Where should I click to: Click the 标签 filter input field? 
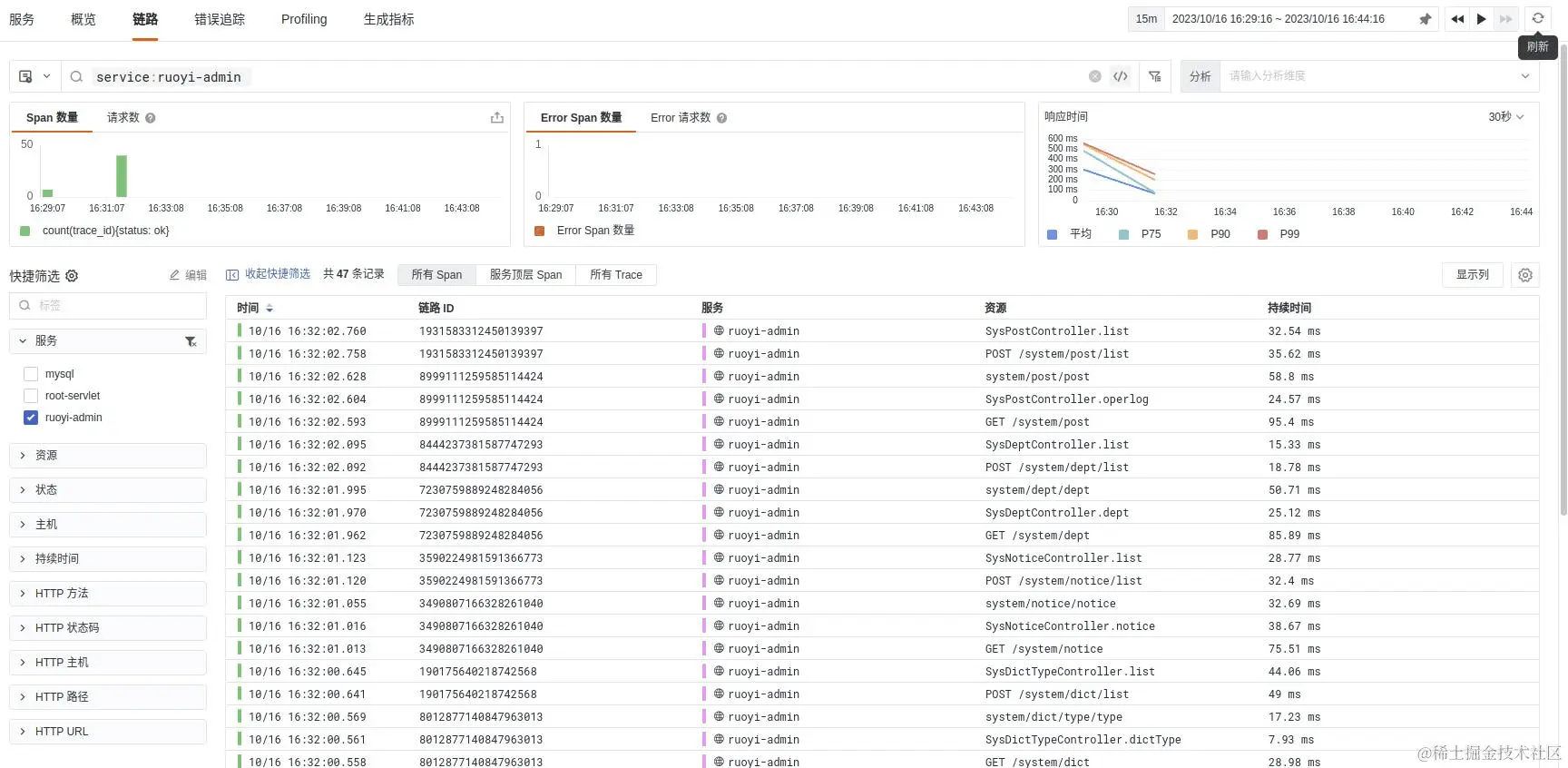[108, 305]
